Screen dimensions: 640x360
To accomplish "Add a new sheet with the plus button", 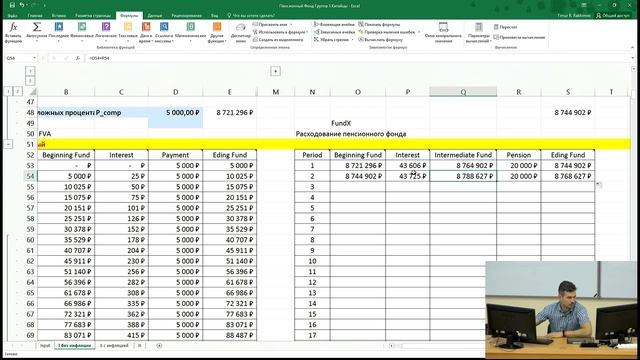I will (159, 346).
